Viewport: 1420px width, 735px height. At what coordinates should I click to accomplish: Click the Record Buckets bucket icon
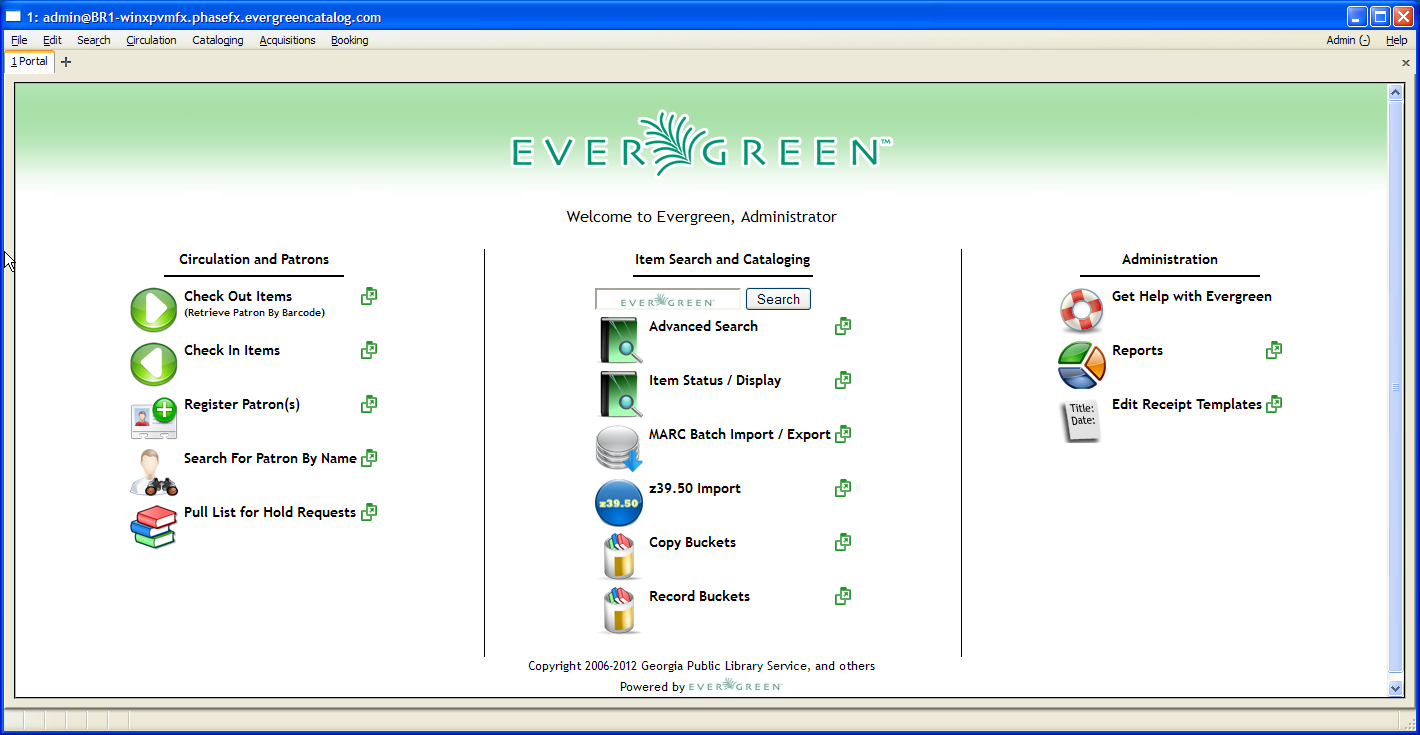point(620,610)
